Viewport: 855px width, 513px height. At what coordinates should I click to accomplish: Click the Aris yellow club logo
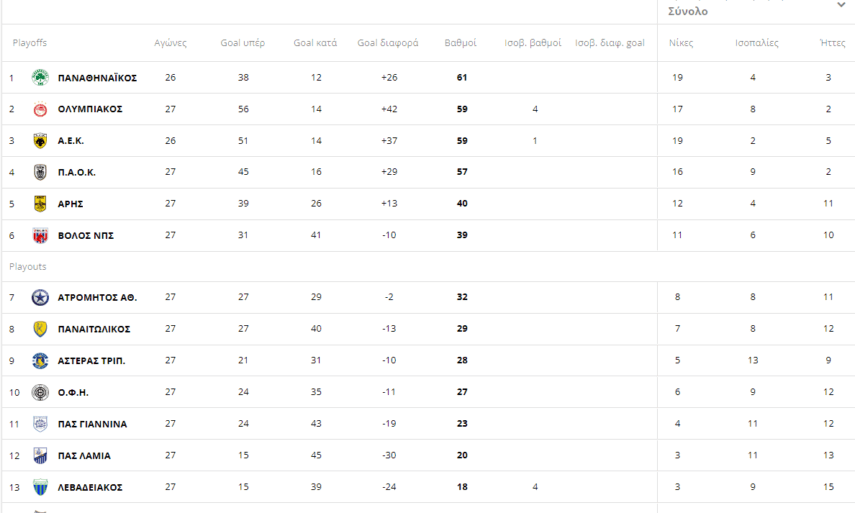[x=40, y=204]
